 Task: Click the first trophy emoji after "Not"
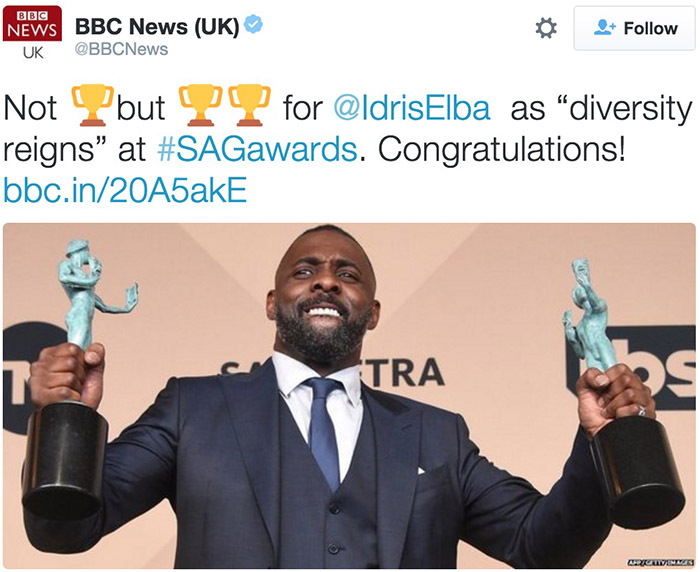92,105
